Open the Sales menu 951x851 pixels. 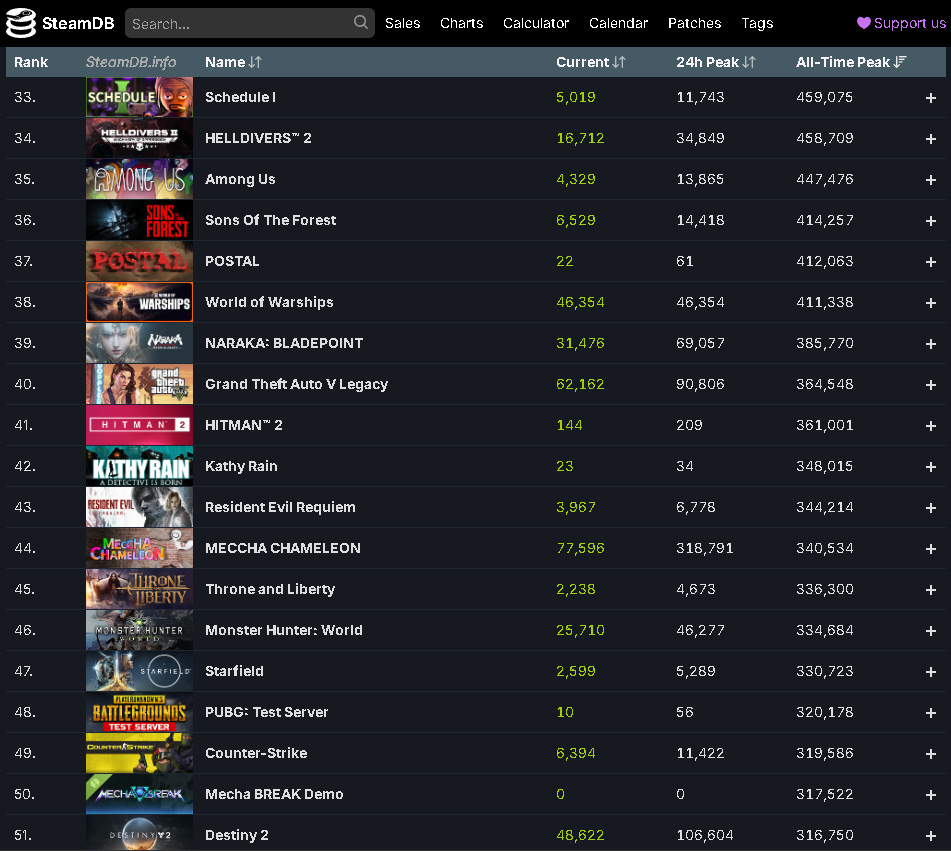[x=403, y=23]
